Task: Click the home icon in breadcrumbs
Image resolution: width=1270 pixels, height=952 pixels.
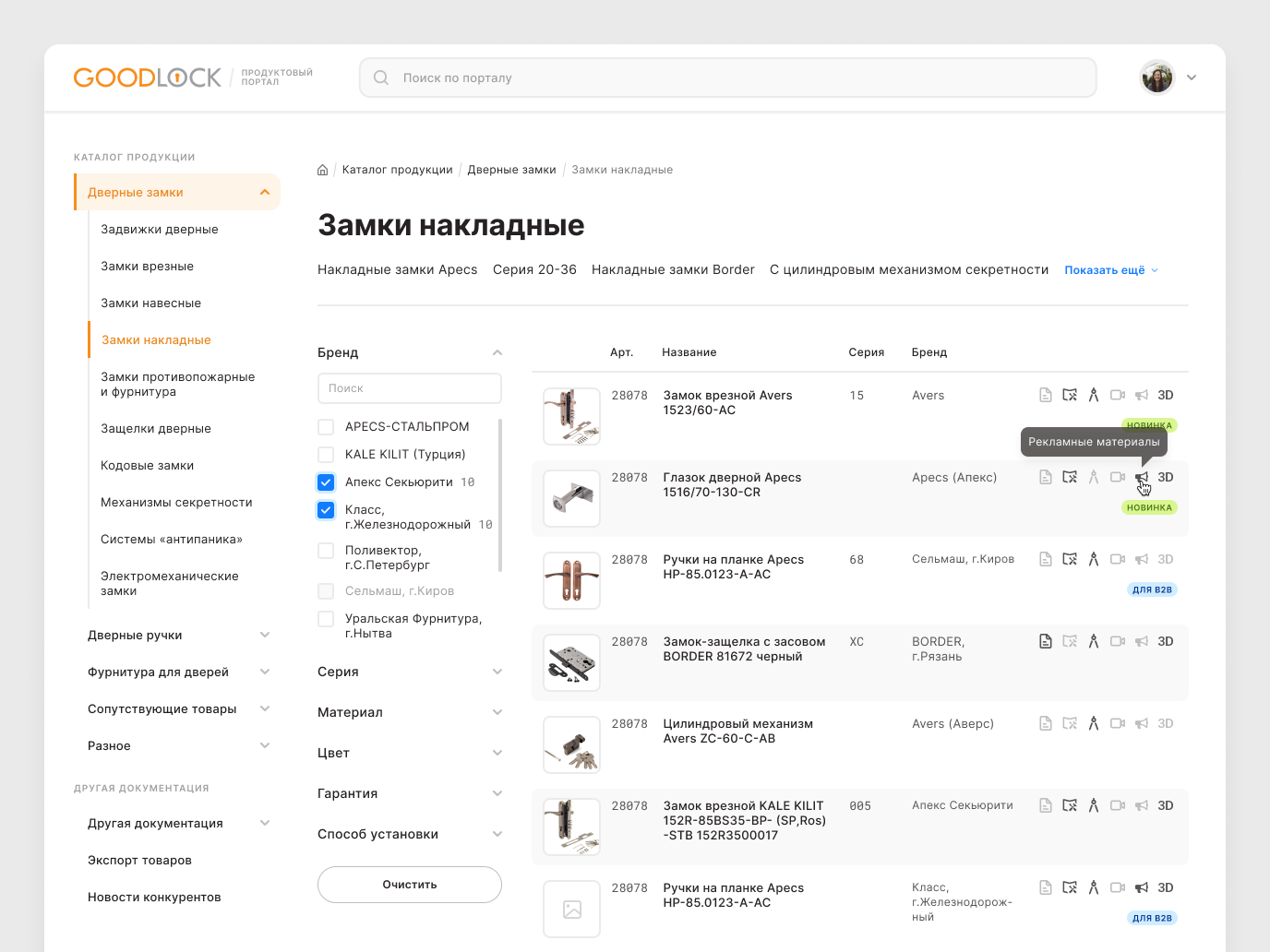Action: pos(323,170)
